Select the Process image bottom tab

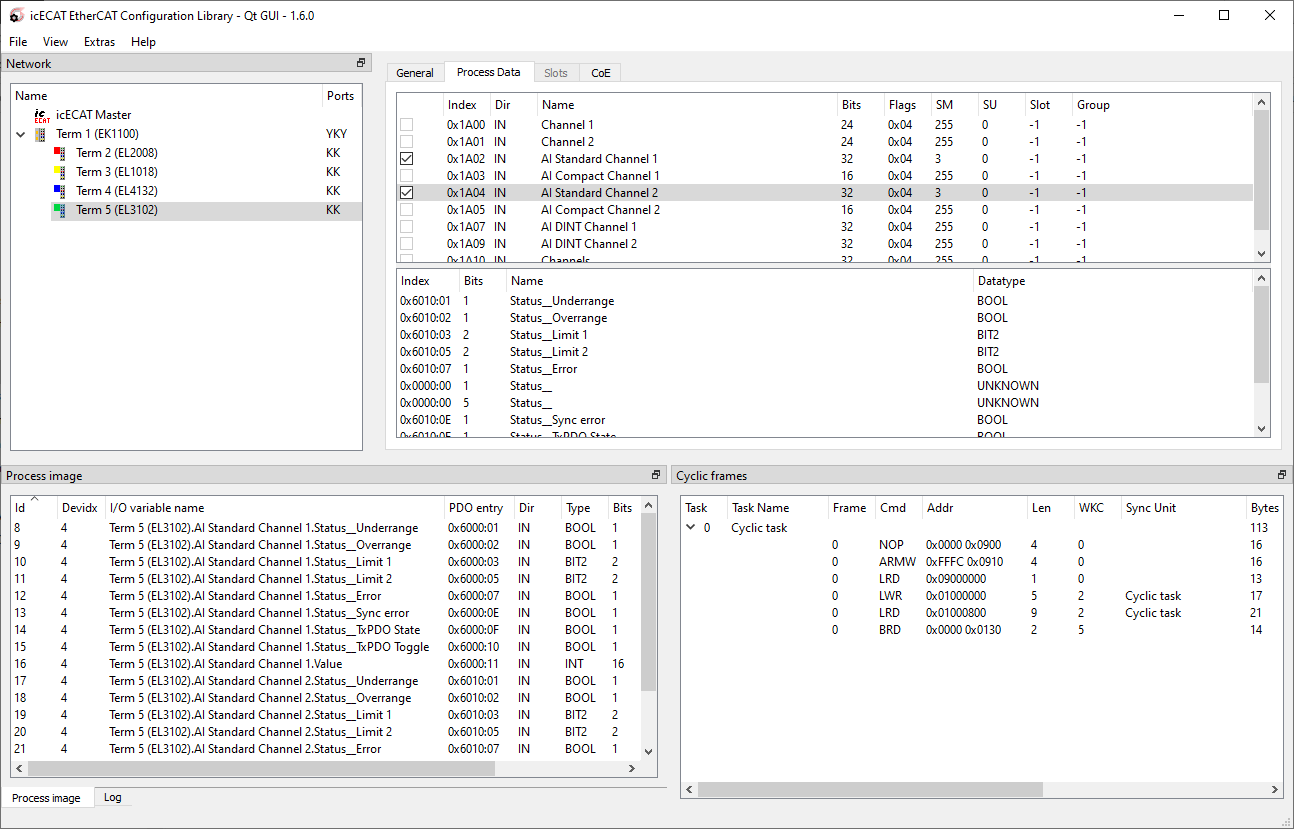(x=46, y=798)
